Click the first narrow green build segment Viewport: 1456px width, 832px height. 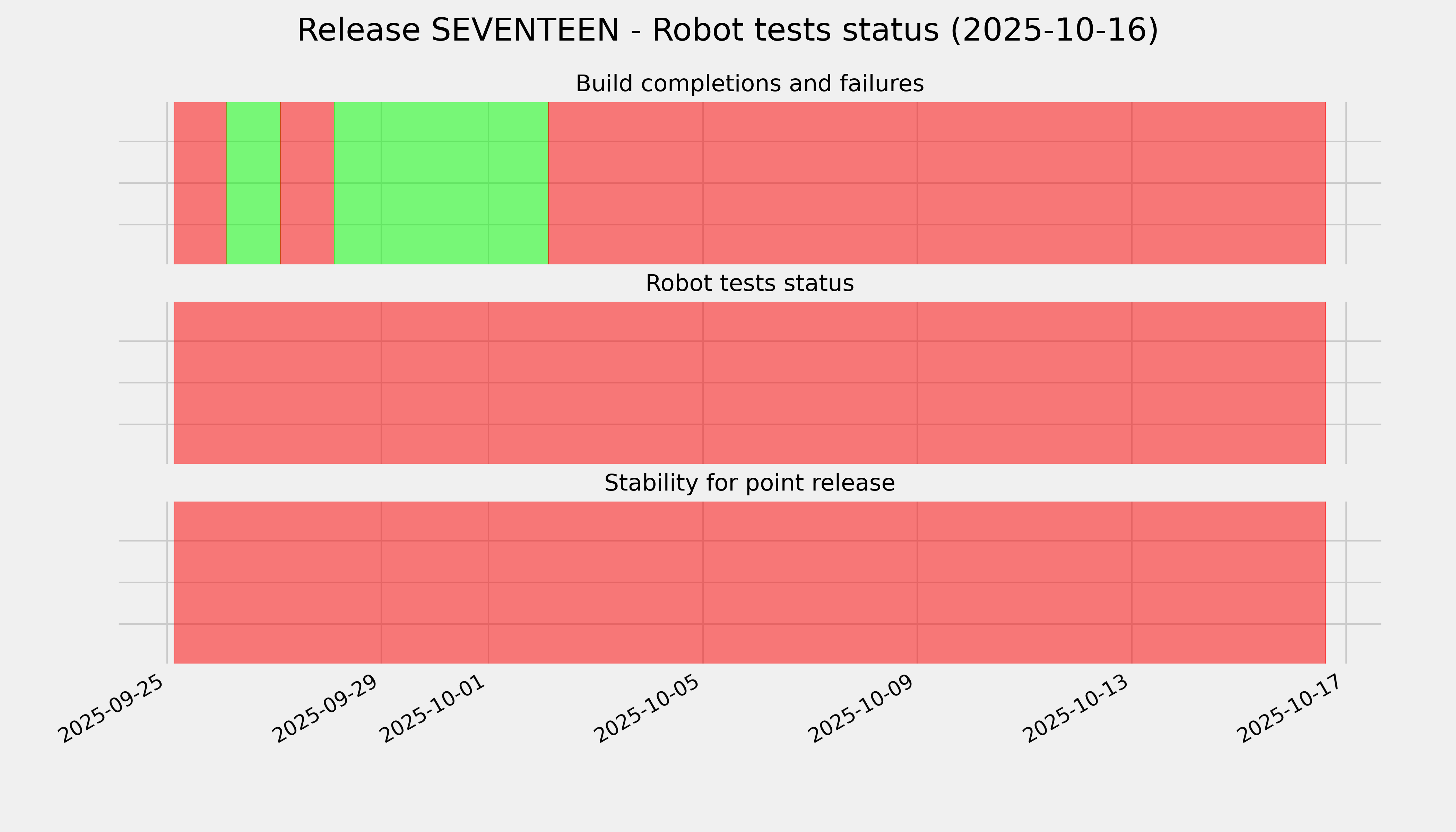pyautogui.click(x=254, y=183)
